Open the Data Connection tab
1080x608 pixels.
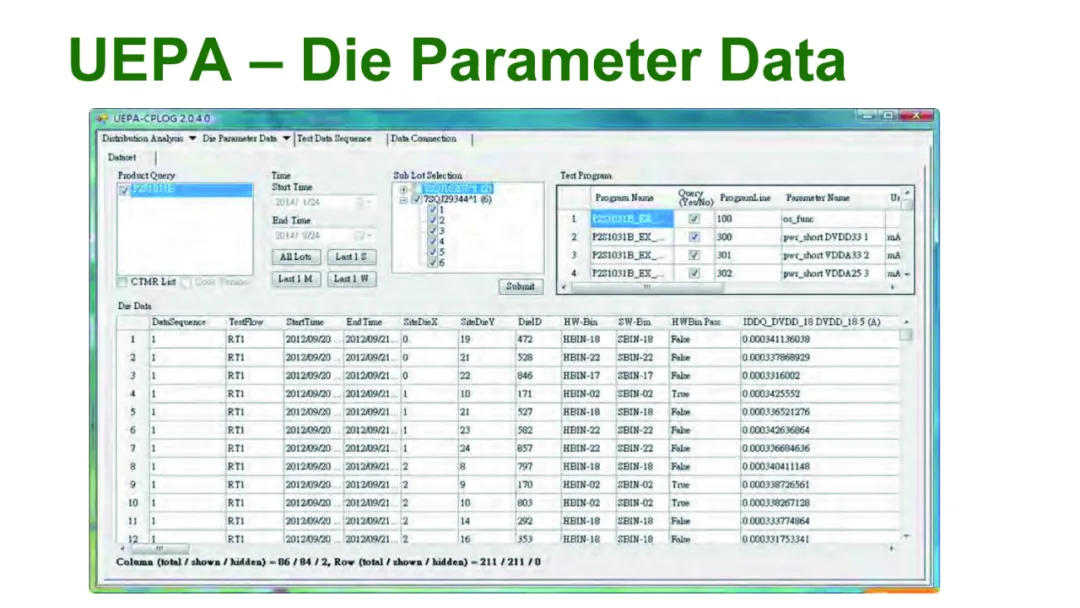(424, 139)
